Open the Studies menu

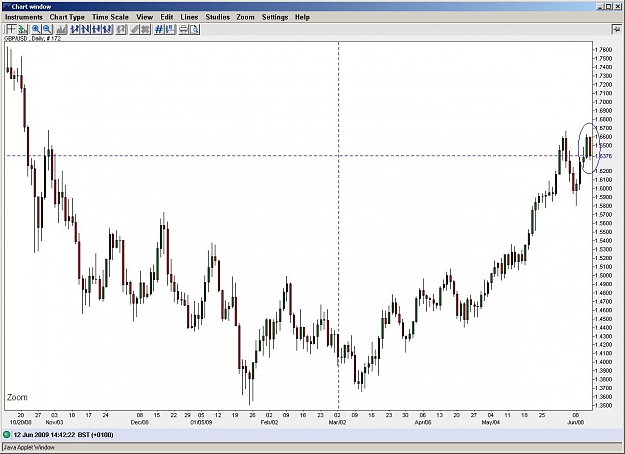tap(218, 17)
